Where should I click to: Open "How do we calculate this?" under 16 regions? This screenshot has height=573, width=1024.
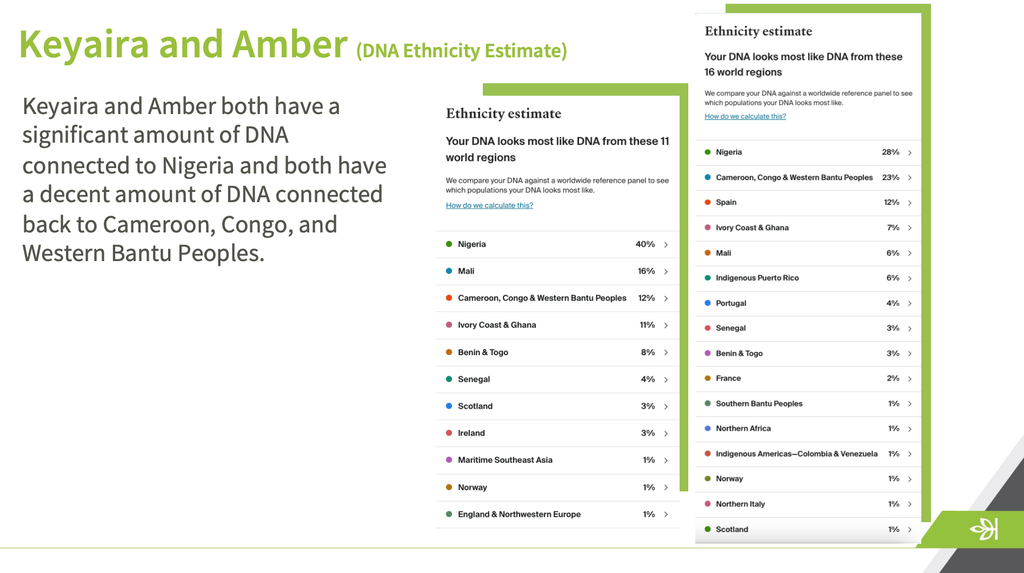[x=745, y=116]
